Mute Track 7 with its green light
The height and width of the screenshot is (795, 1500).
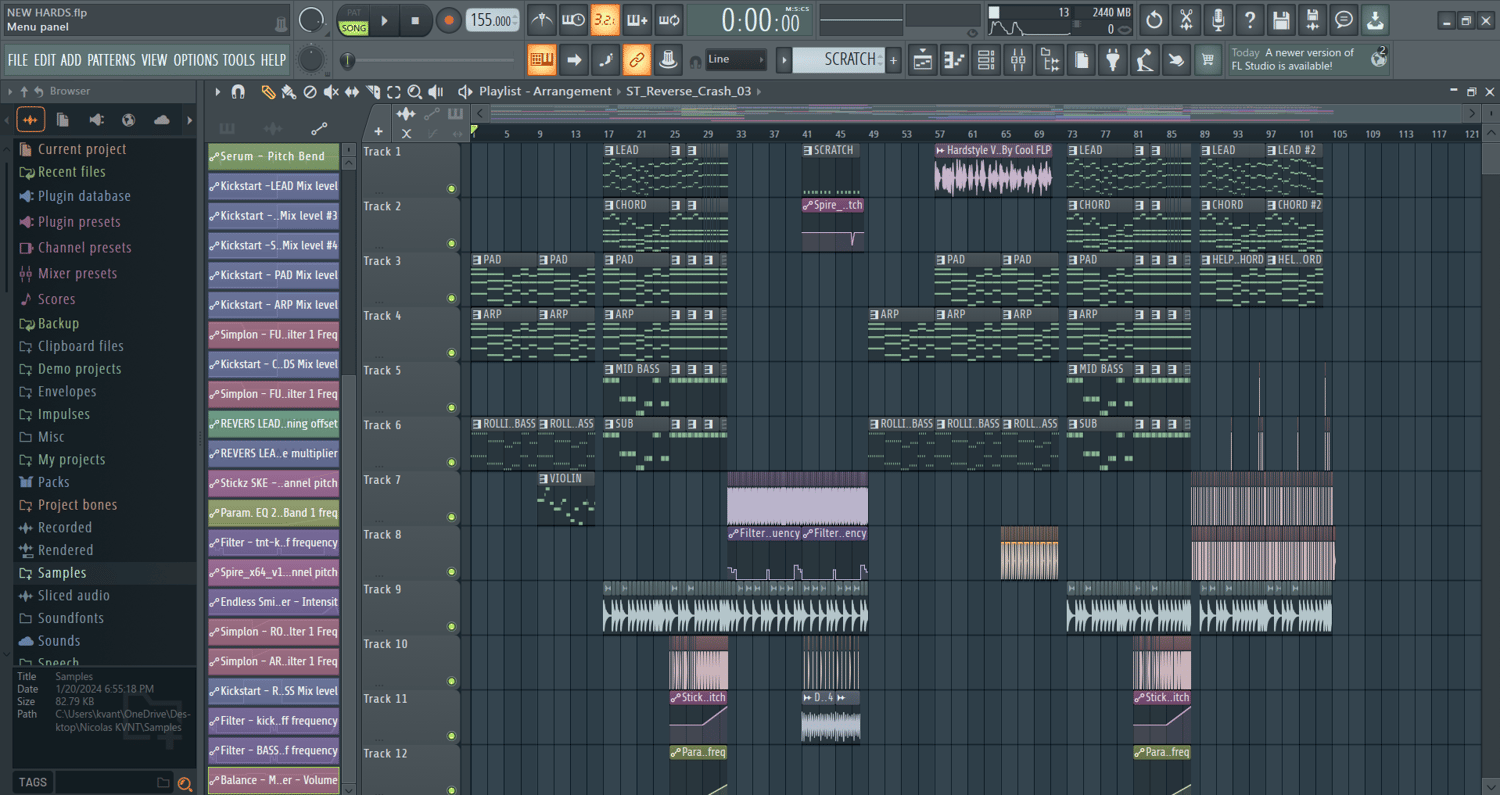pyautogui.click(x=452, y=517)
